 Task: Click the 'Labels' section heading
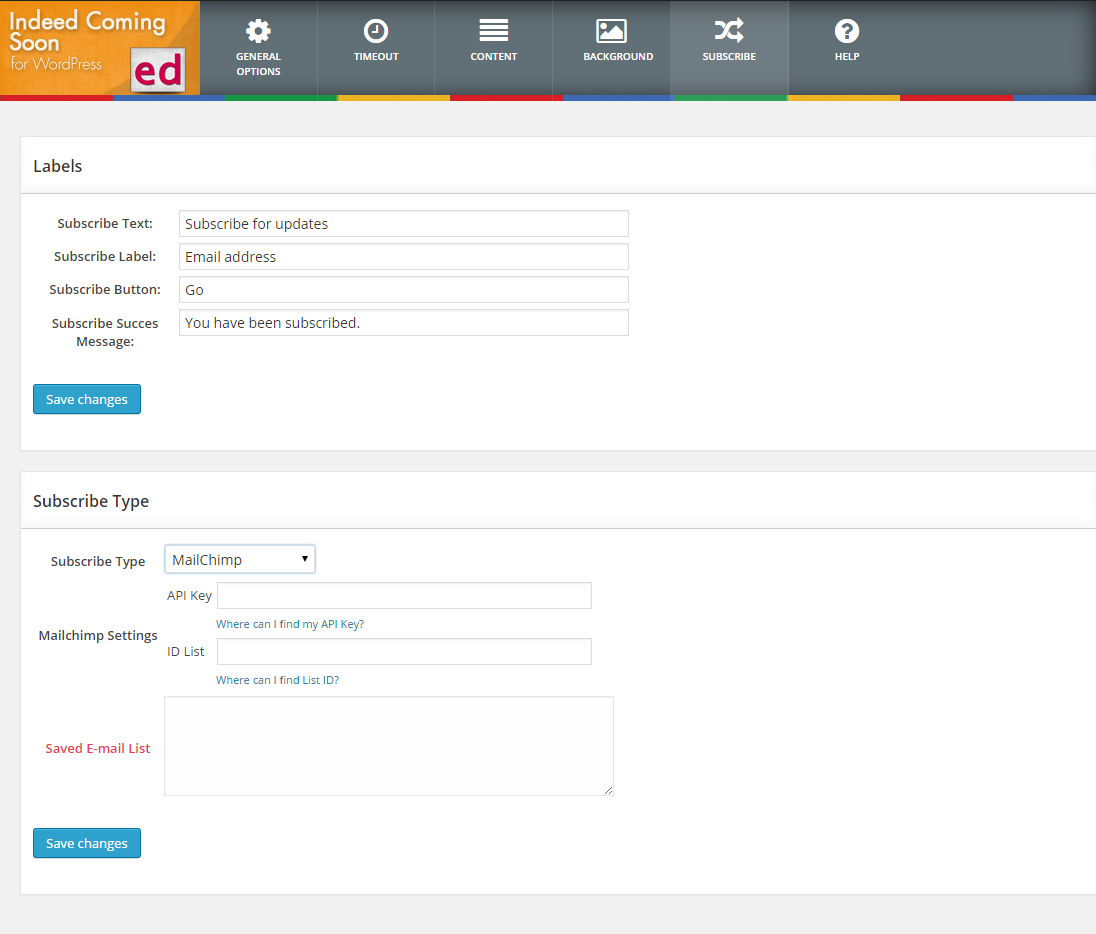click(x=57, y=166)
